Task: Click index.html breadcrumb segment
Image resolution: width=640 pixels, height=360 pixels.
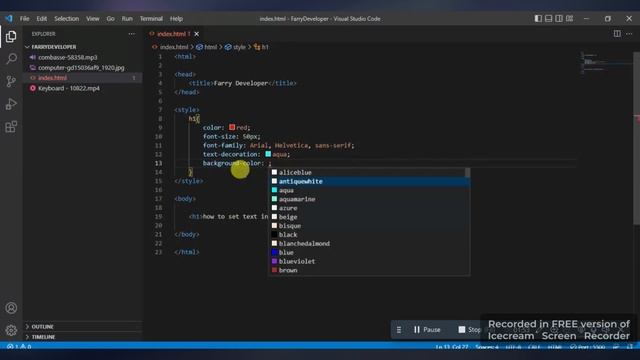Action: (170, 47)
